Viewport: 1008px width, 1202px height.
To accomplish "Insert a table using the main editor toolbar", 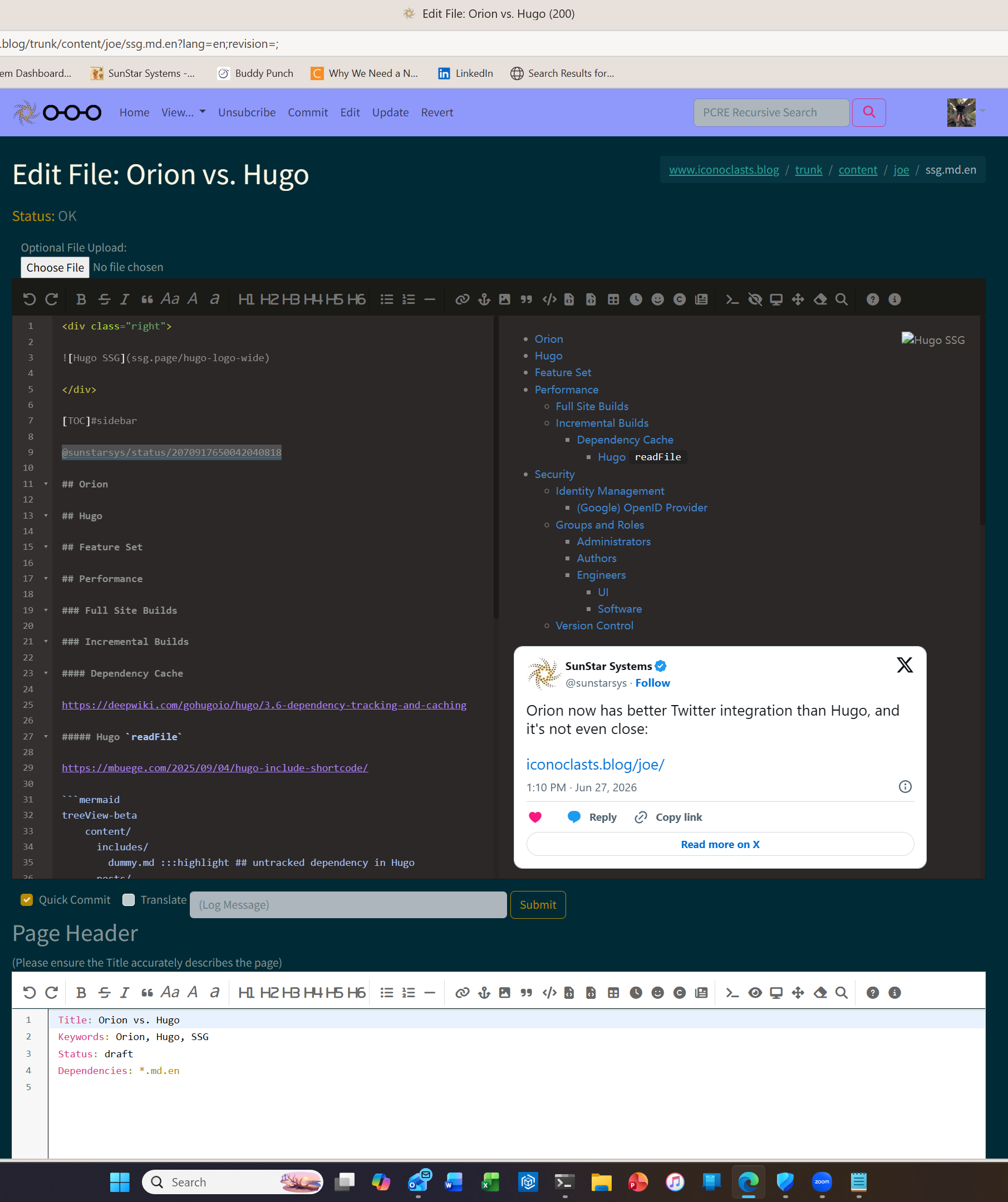I will 613,299.
